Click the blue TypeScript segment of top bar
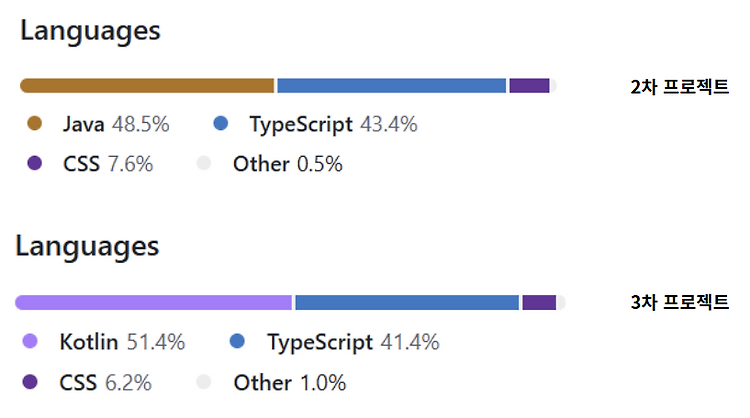Screen dimensions: 750x418 click(x=391, y=86)
